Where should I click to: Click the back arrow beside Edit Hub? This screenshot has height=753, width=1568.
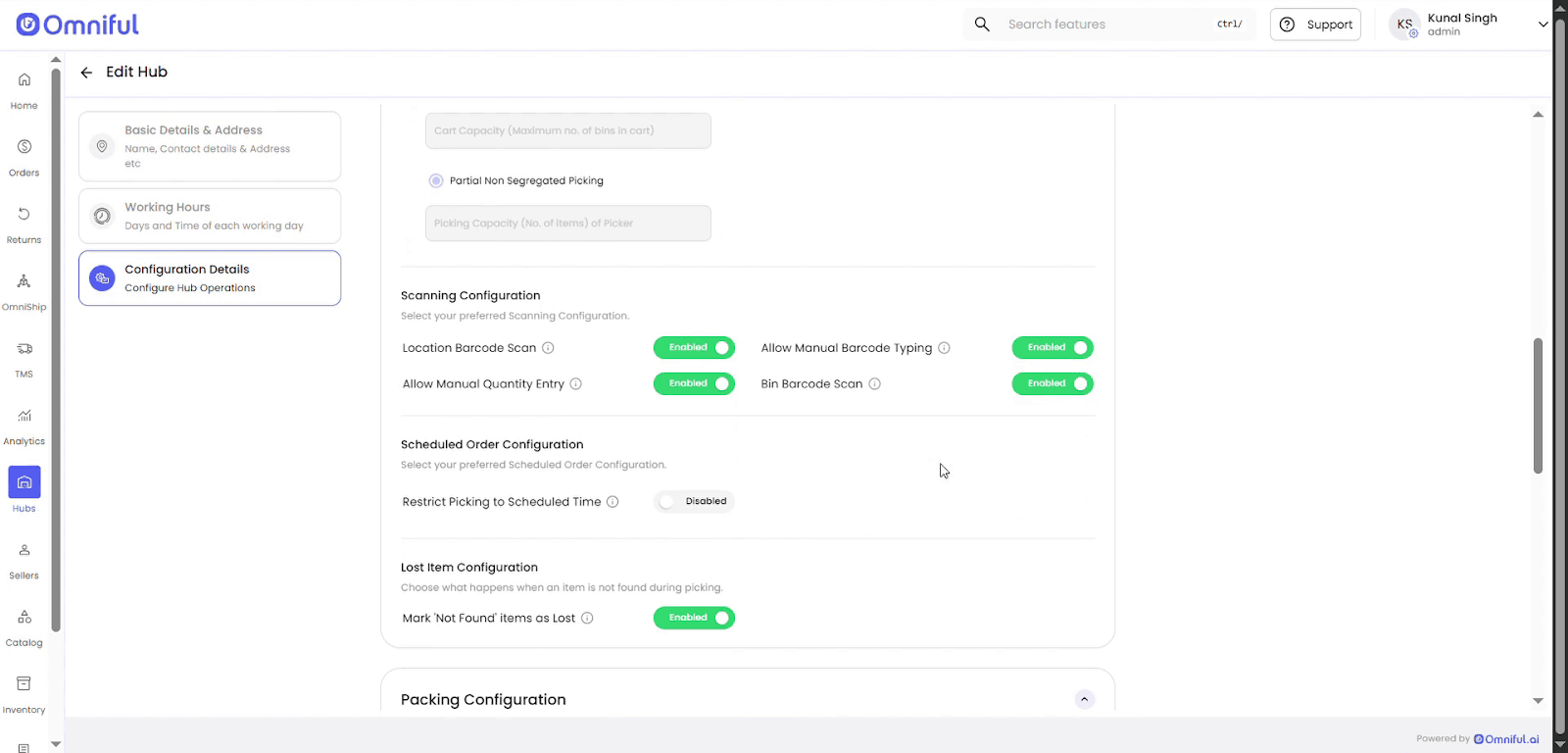(x=86, y=73)
